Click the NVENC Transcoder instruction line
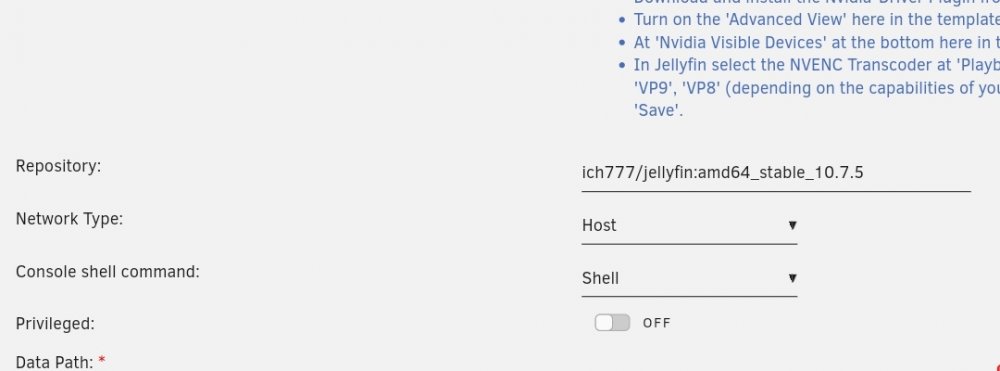The image size is (1000, 371). point(816,65)
